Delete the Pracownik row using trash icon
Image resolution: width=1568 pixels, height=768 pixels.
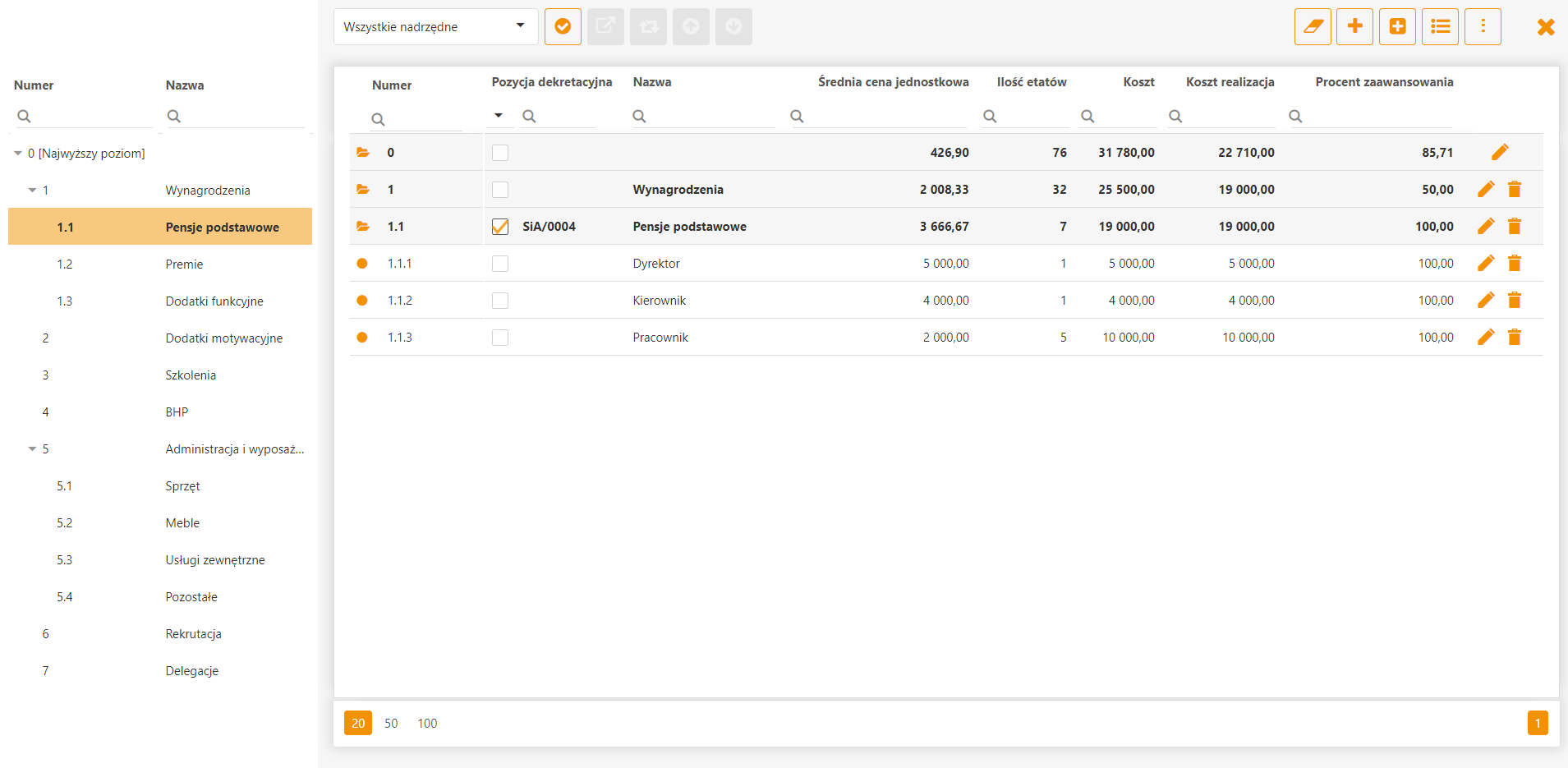tap(1515, 338)
